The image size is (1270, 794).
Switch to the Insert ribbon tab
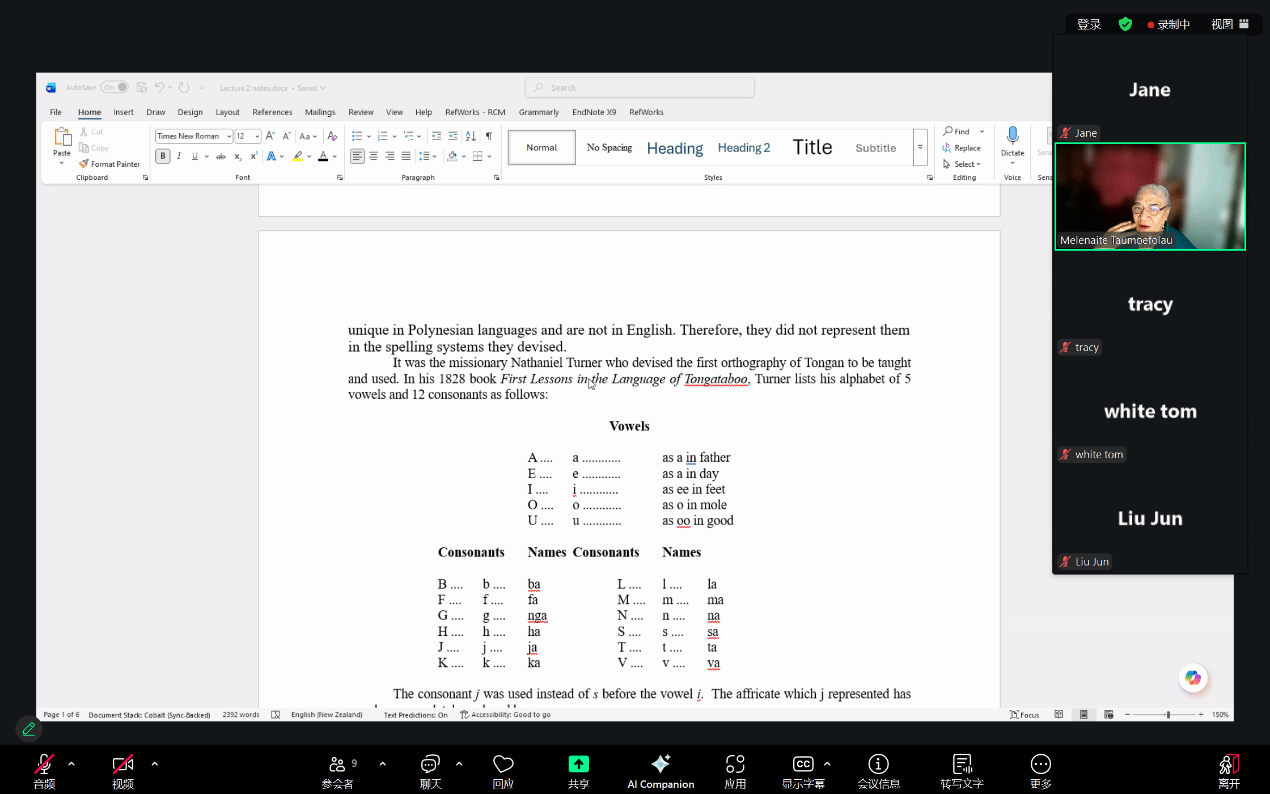click(123, 112)
